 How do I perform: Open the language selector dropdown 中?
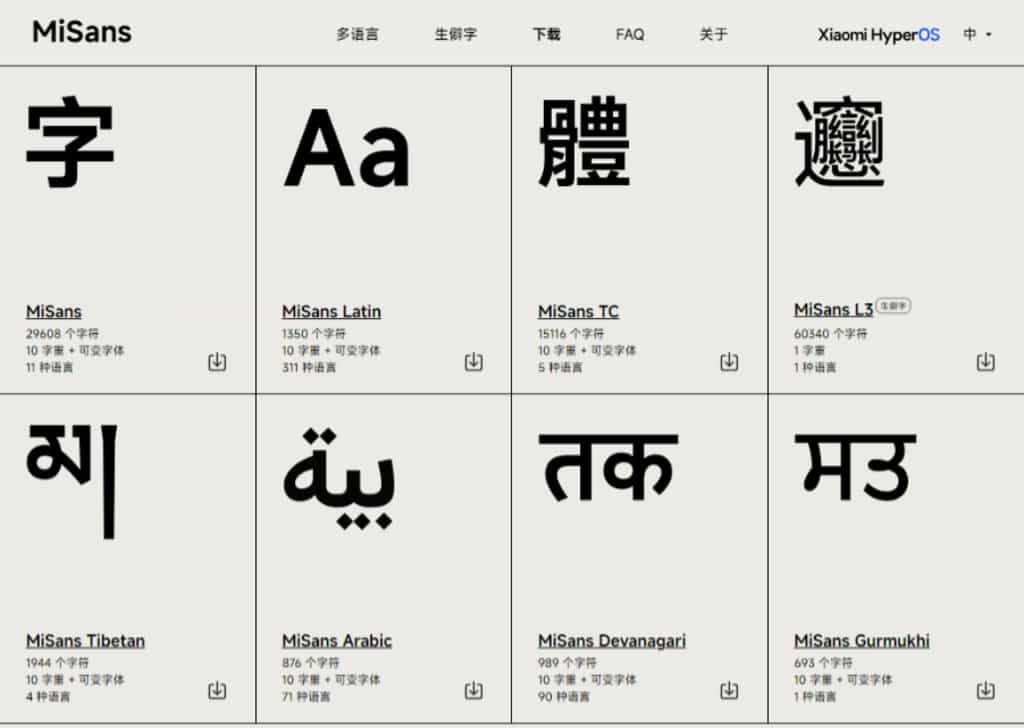tap(978, 34)
